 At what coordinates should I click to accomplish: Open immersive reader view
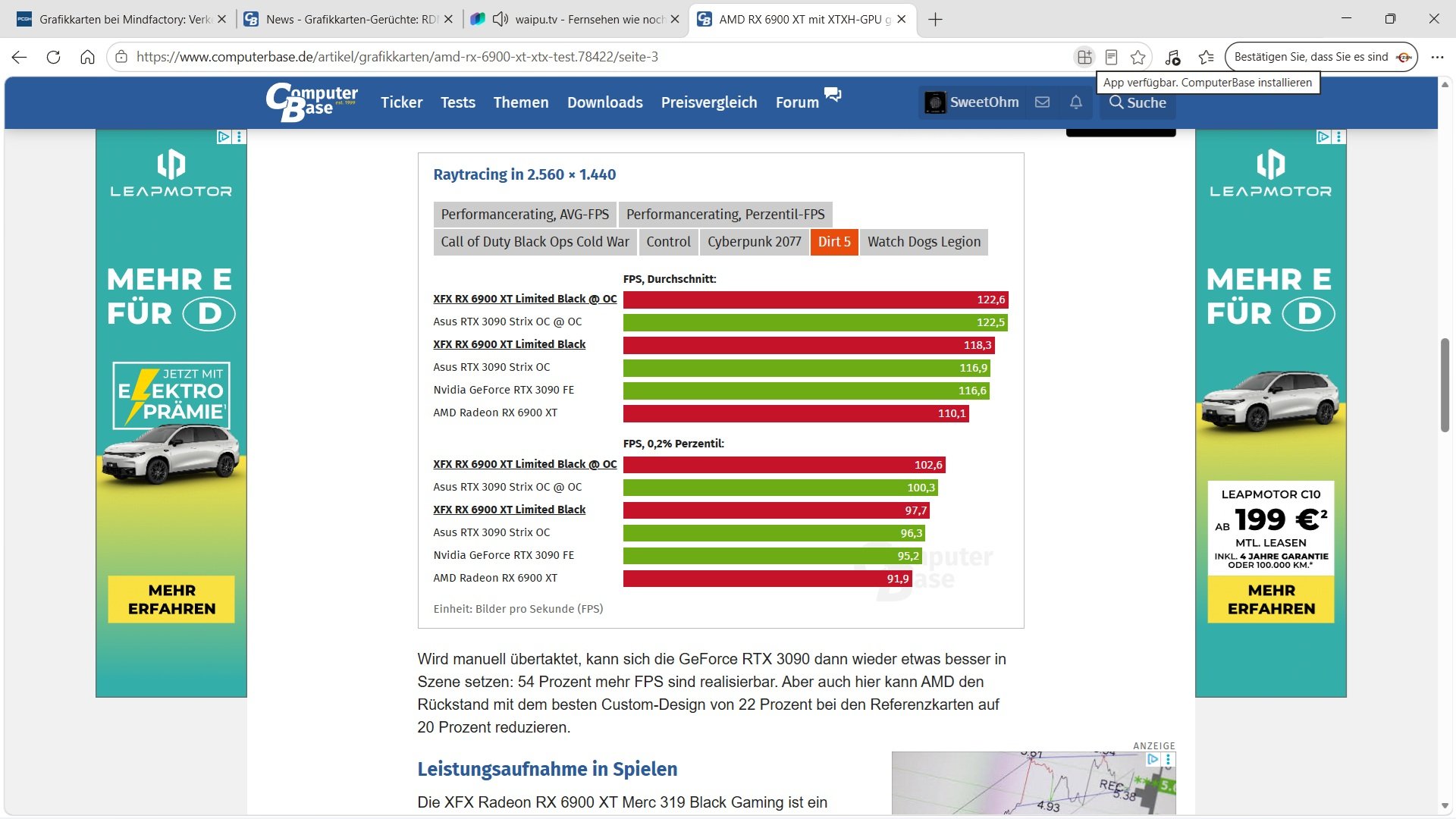click(1111, 57)
